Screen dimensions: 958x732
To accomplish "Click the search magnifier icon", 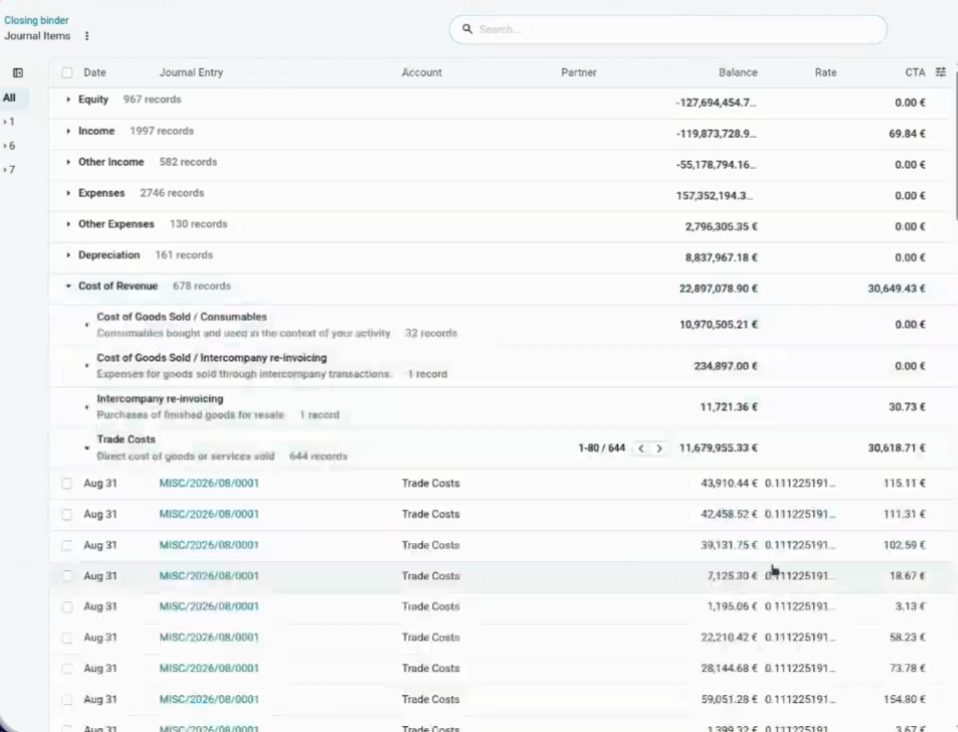I will 467,29.
